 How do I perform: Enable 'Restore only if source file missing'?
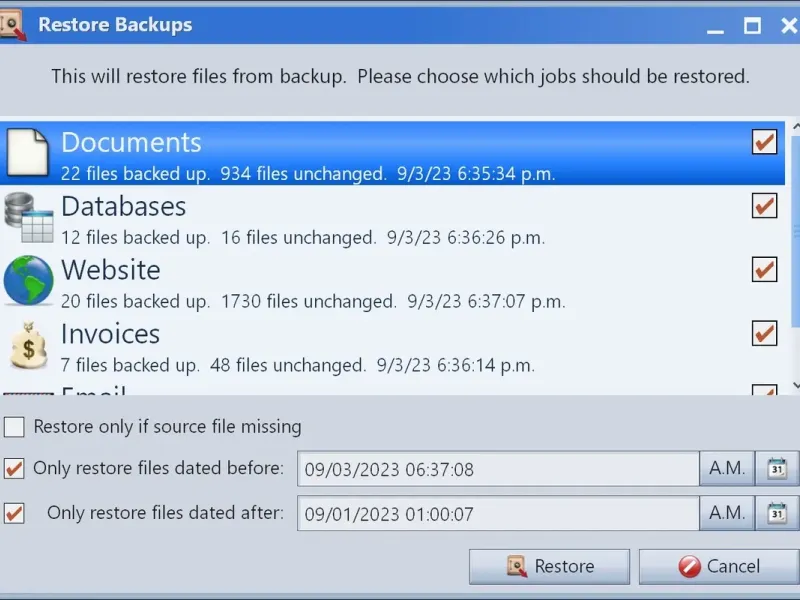tap(14, 427)
